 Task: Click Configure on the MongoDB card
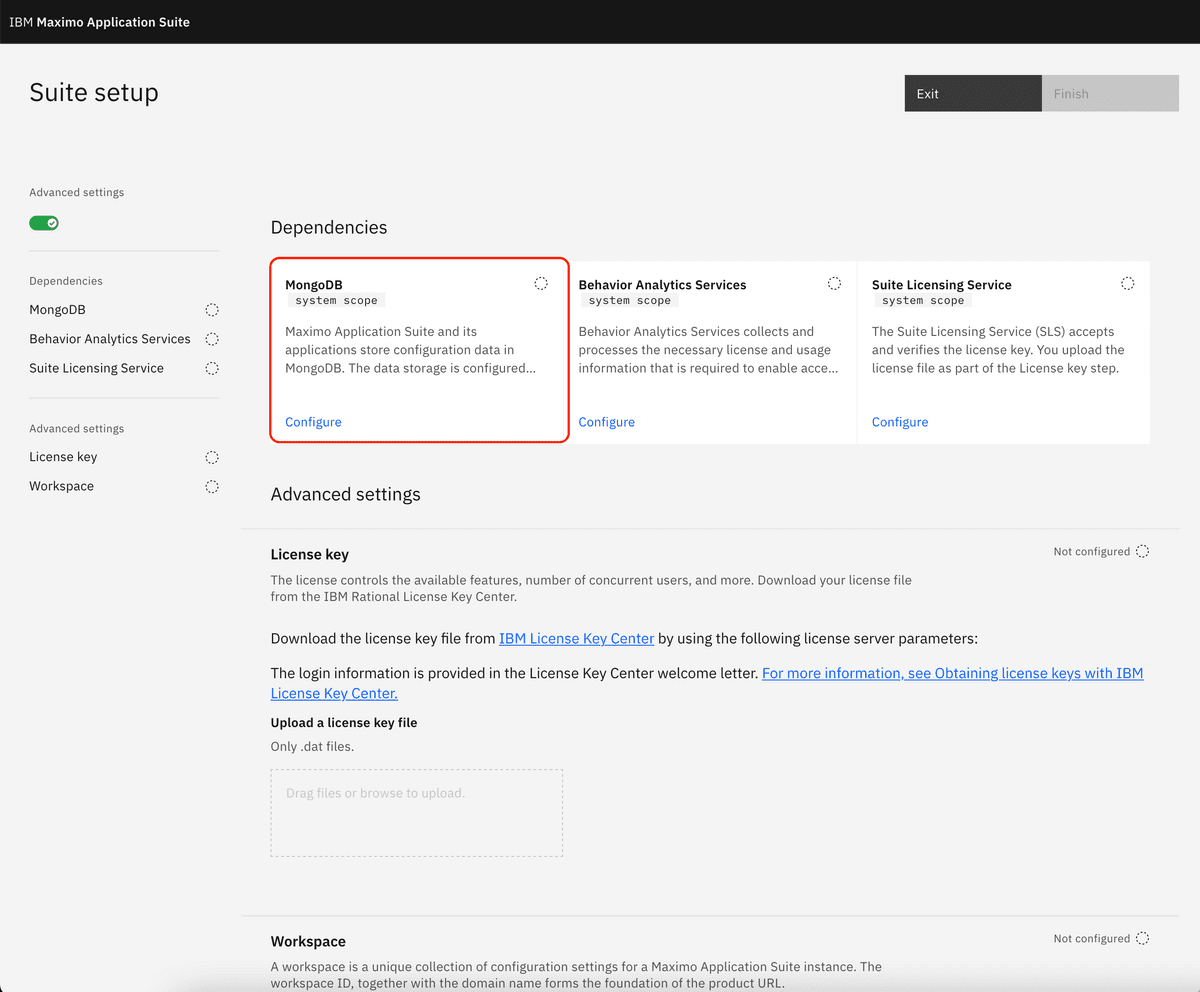(x=313, y=421)
